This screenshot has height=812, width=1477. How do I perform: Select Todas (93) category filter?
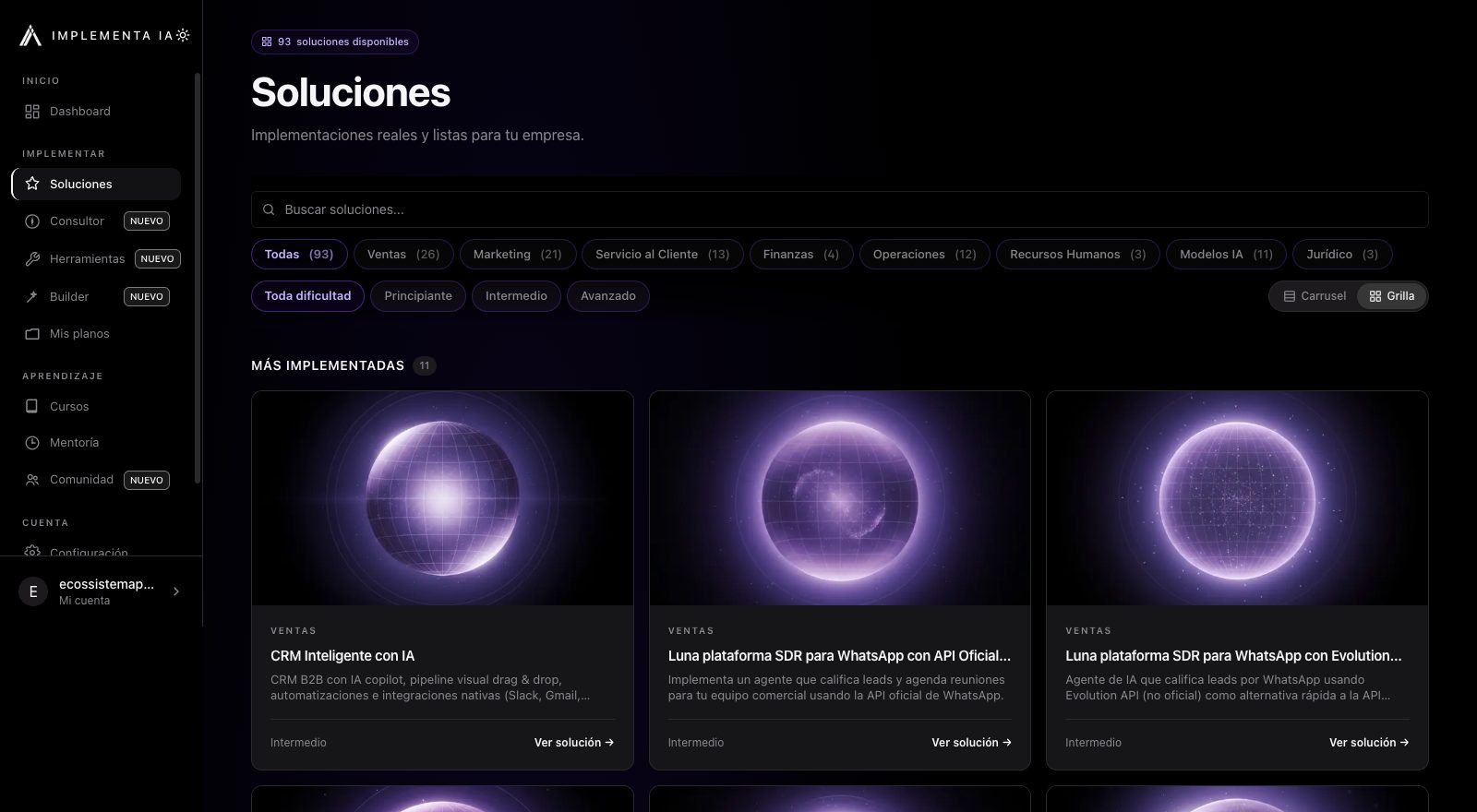[299, 254]
